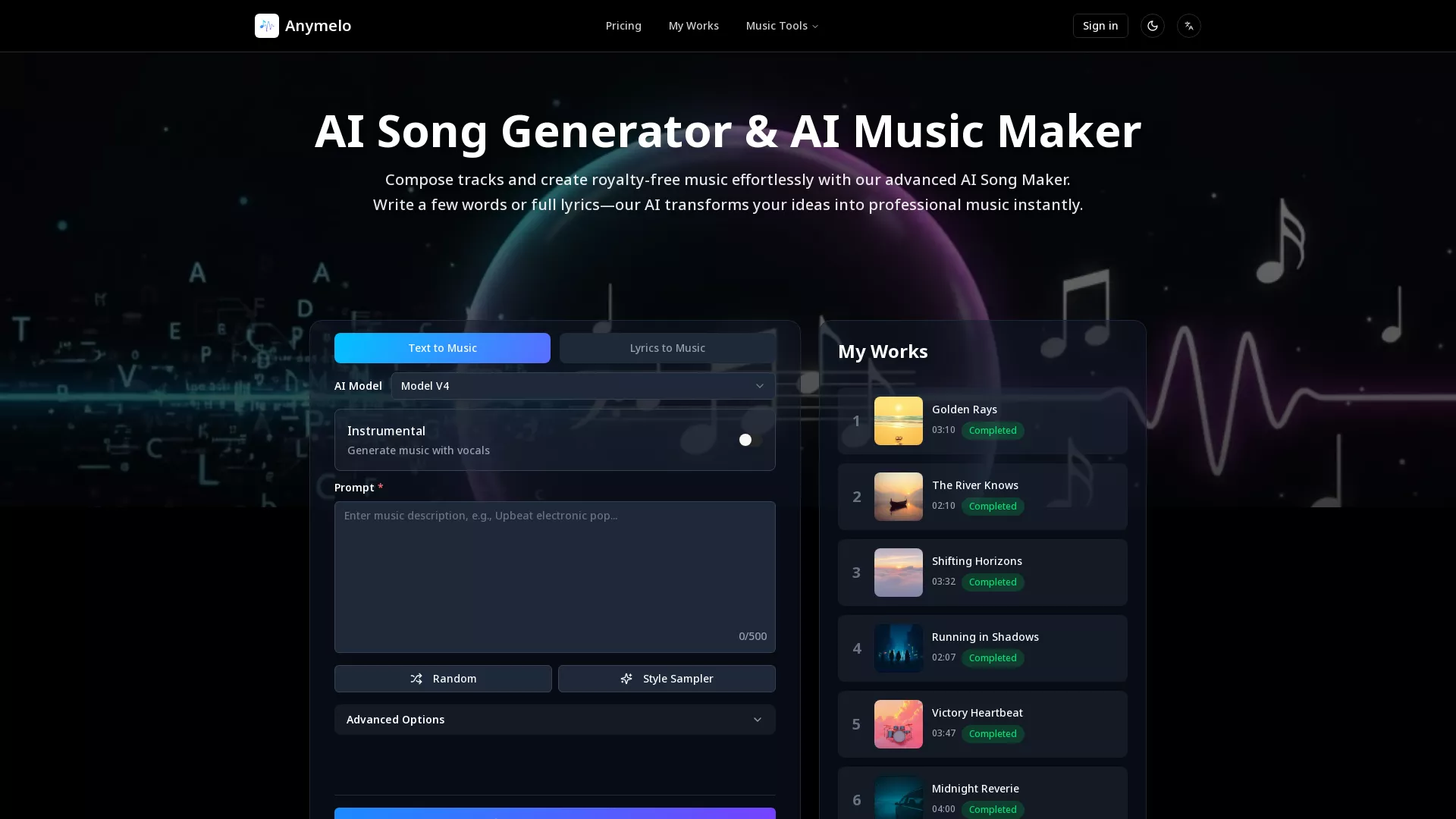
Task: Open the Pricing page
Action: 623,25
